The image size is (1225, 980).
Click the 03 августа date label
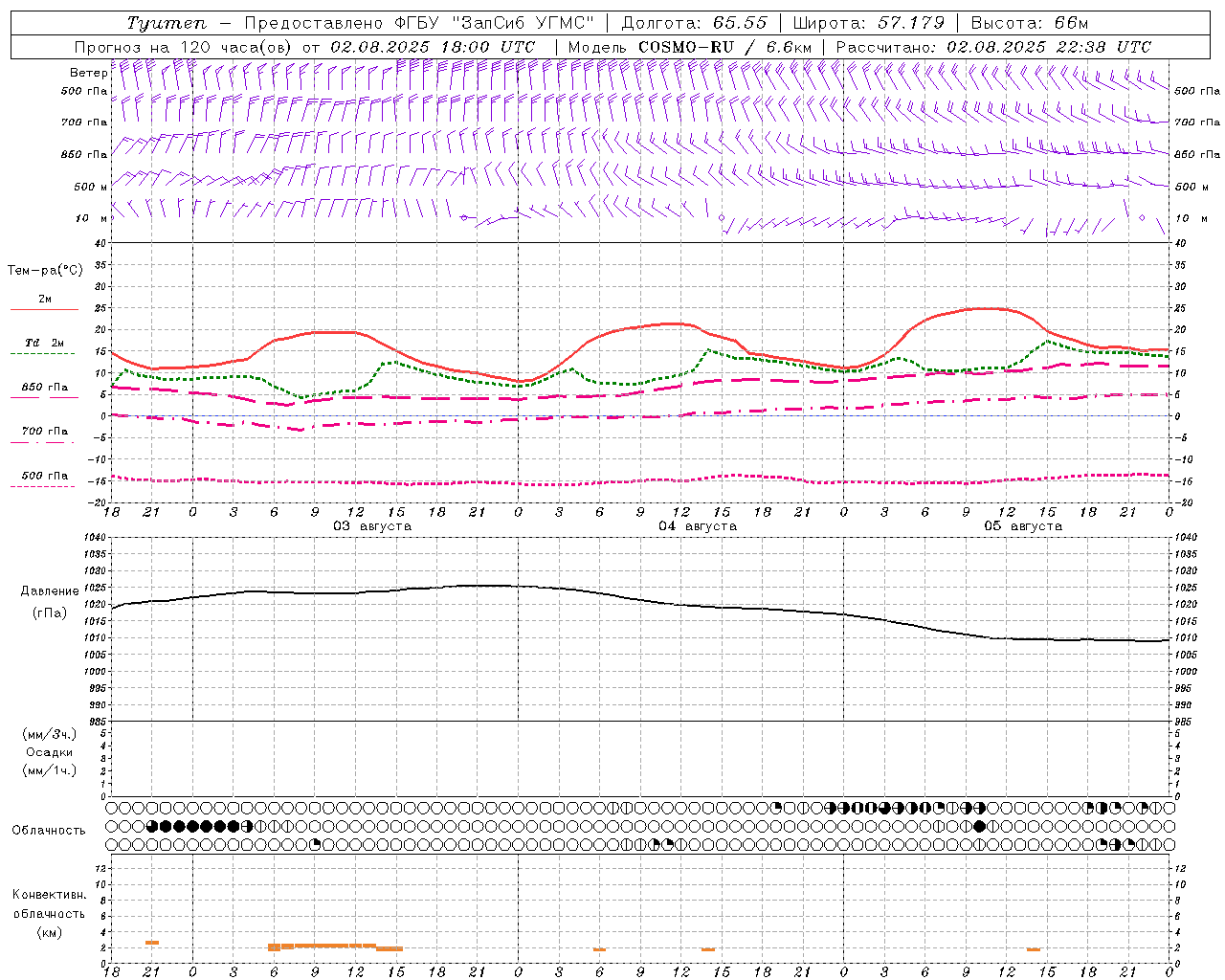(x=372, y=526)
